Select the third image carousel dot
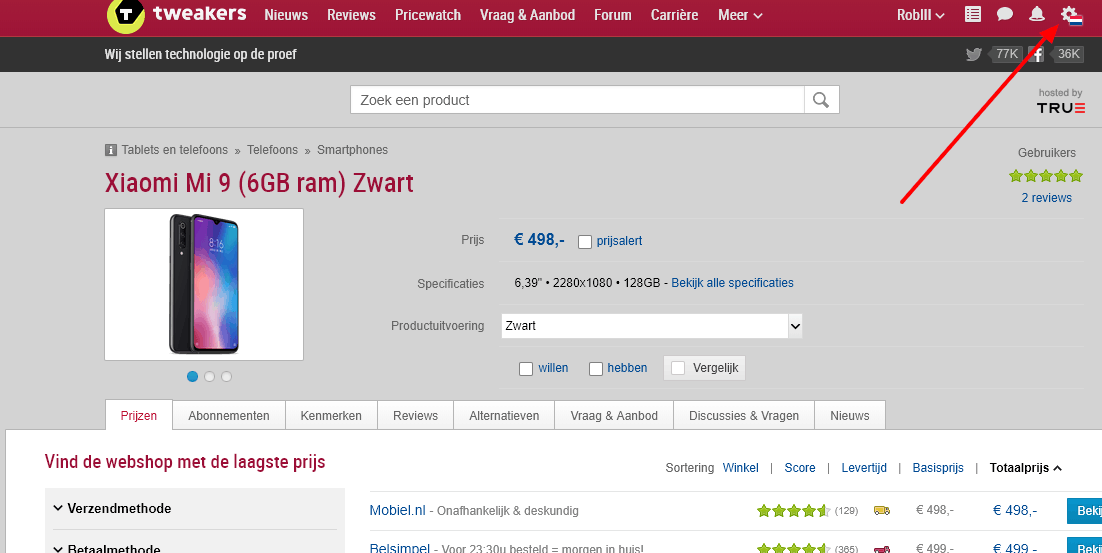1102x553 pixels. pyautogui.click(x=226, y=377)
